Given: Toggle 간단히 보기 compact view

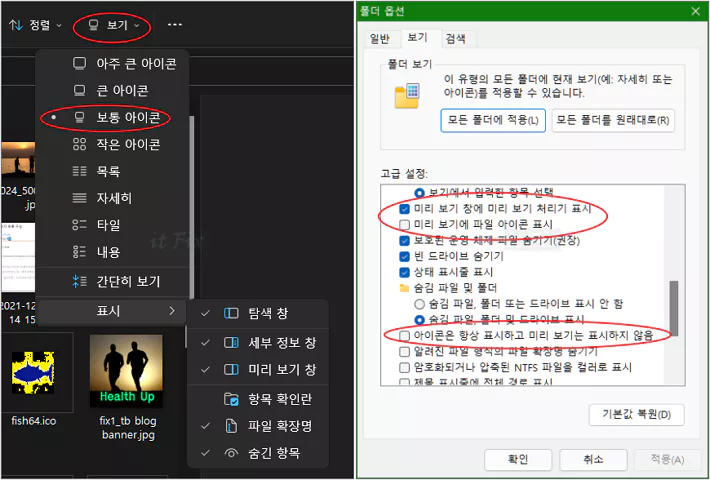Looking at the screenshot, I should 112,282.
